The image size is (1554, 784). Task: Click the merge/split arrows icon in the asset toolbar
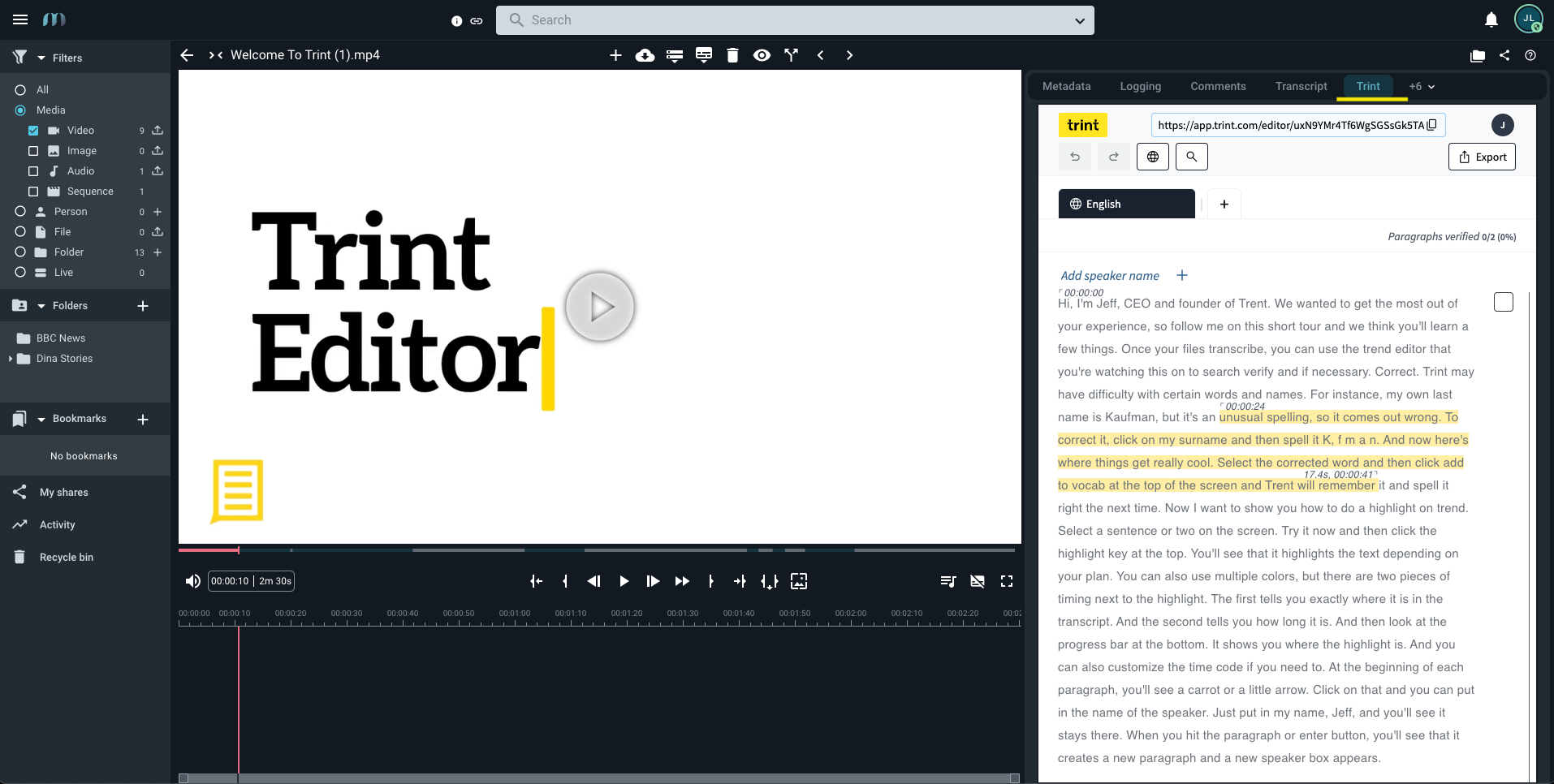(x=791, y=55)
